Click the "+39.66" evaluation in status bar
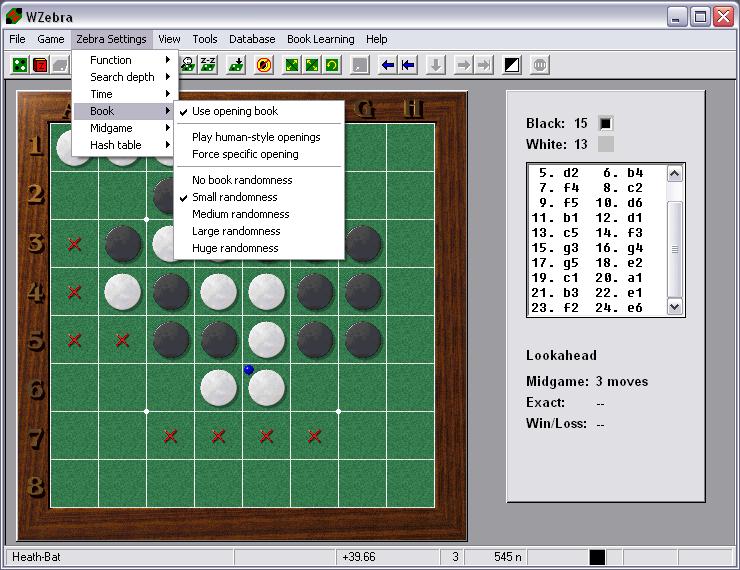 click(359, 557)
